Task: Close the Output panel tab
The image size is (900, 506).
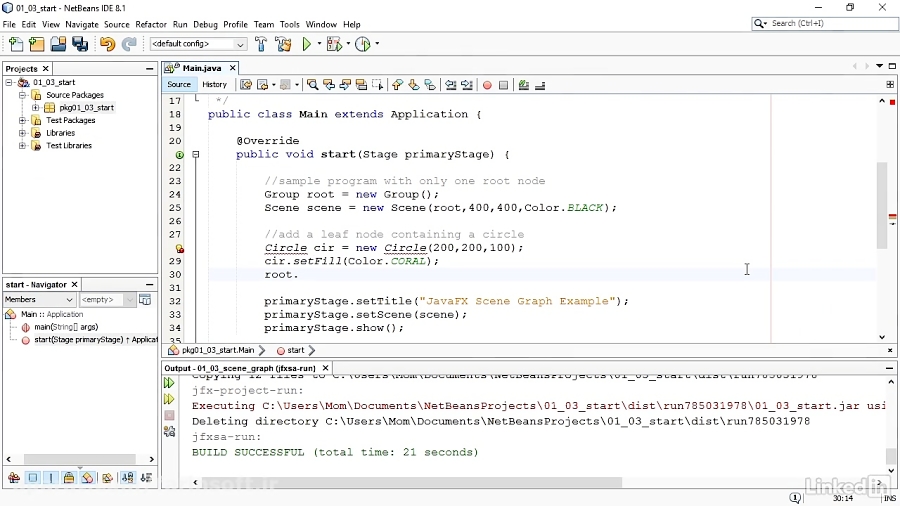Action: pyautogui.click(x=325, y=368)
